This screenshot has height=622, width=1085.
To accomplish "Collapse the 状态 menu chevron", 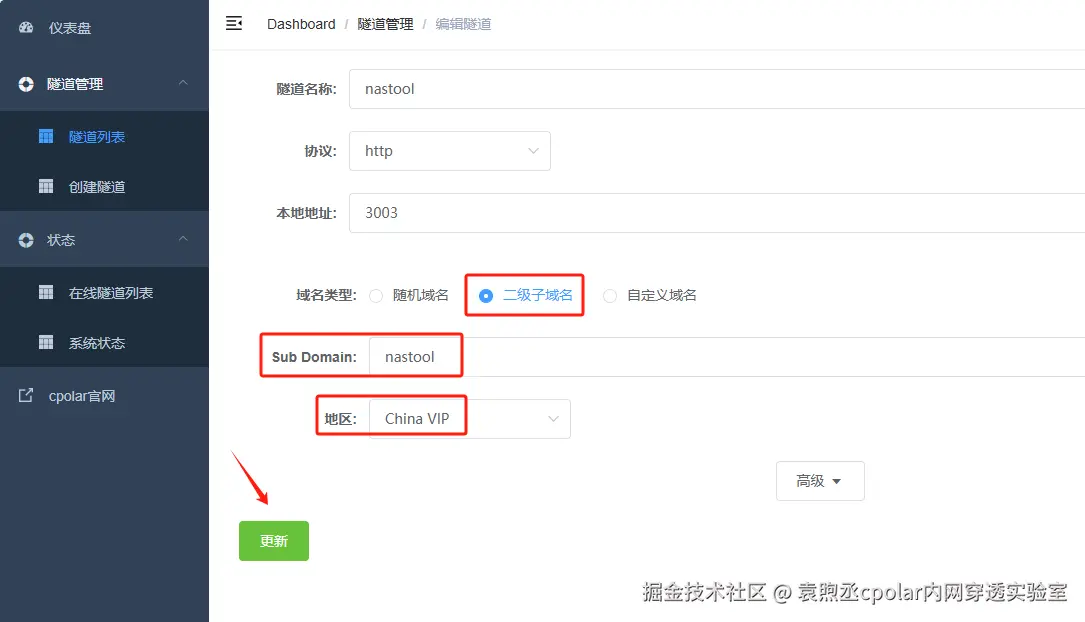I will point(183,239).
